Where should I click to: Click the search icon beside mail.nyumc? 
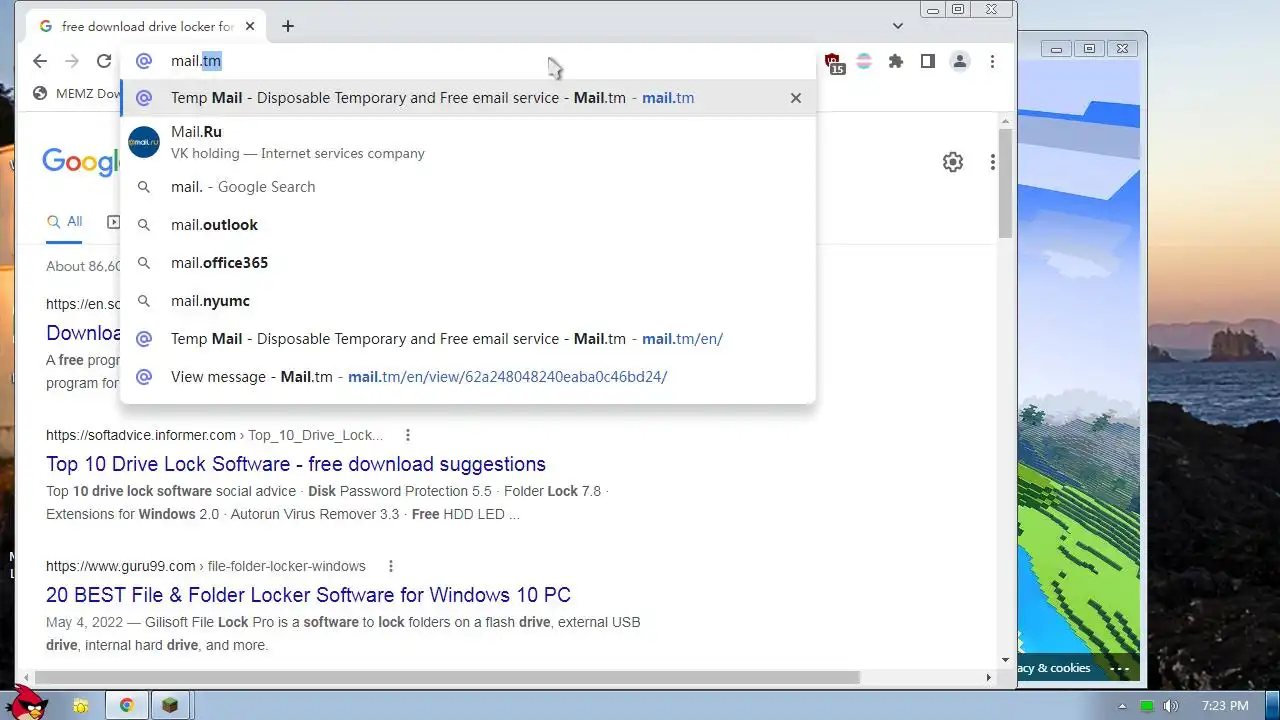pyautogui.click(x=144, y=301)
